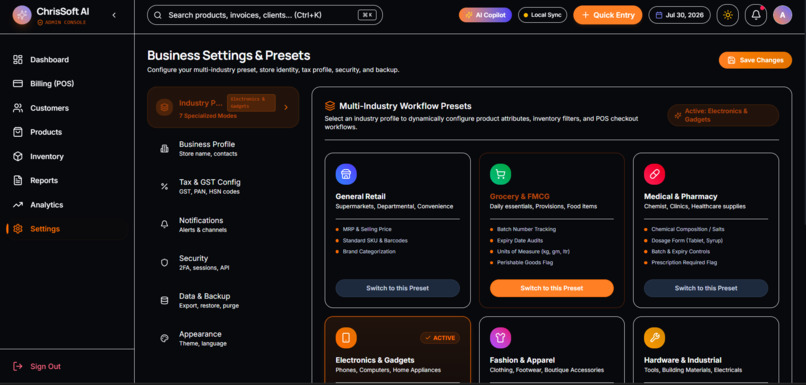Focus the search products, invoices, clients field
This screenshot has height=385, width=806.
[x=265, y=15]
